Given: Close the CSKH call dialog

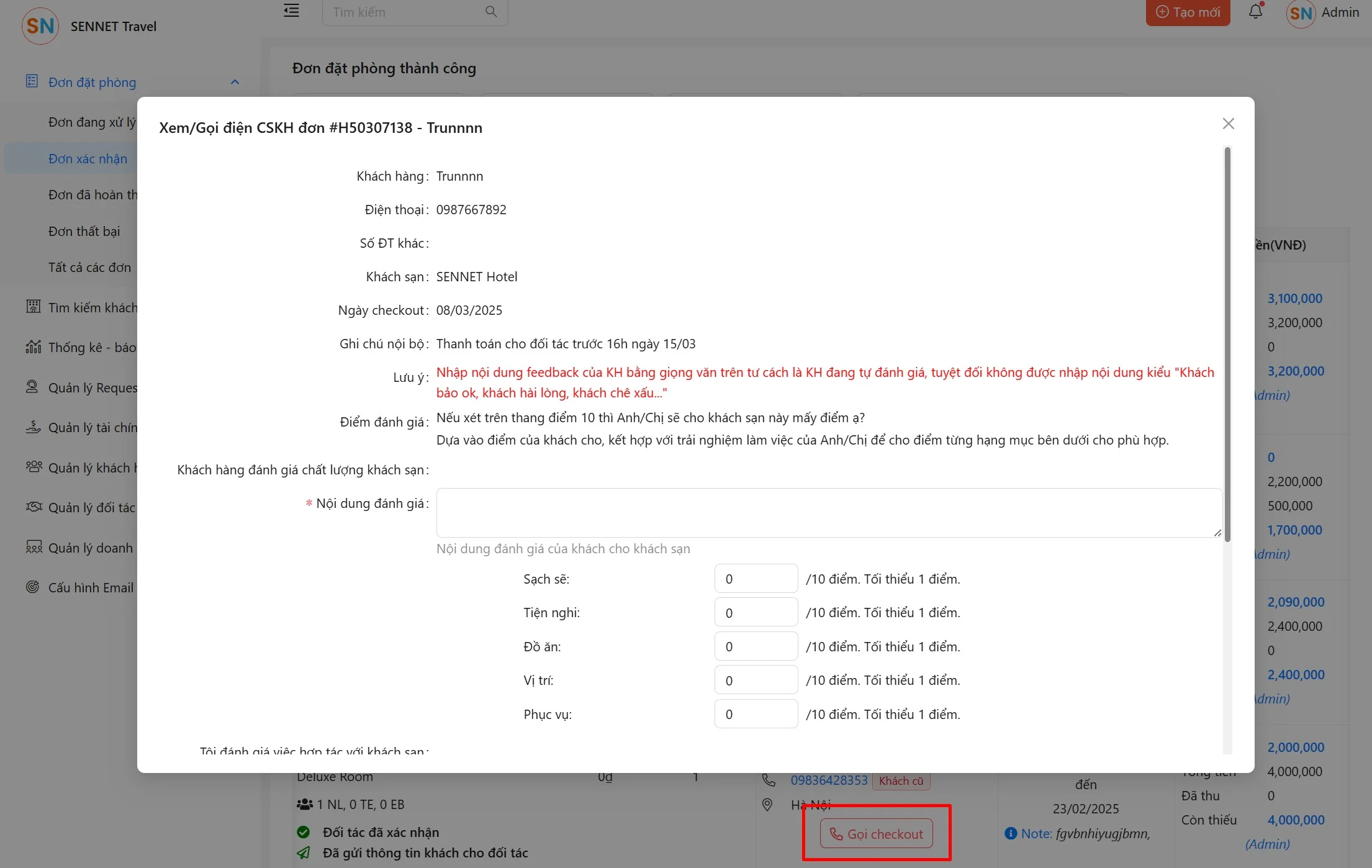Looking at the screenshot, I should click(x=1228, y=124).
